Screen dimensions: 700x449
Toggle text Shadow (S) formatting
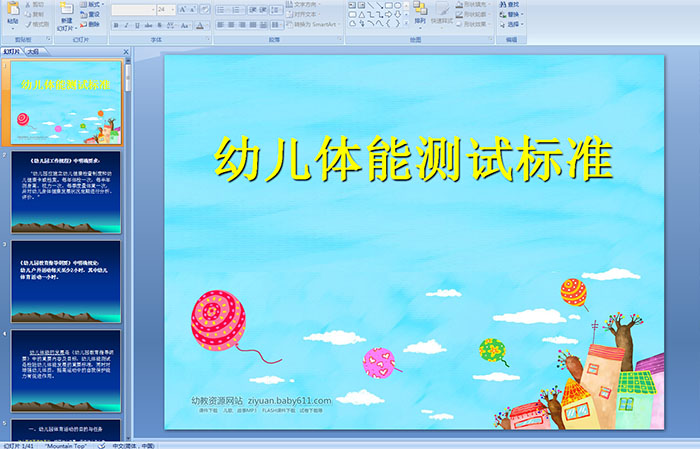(x=159, y=25)
